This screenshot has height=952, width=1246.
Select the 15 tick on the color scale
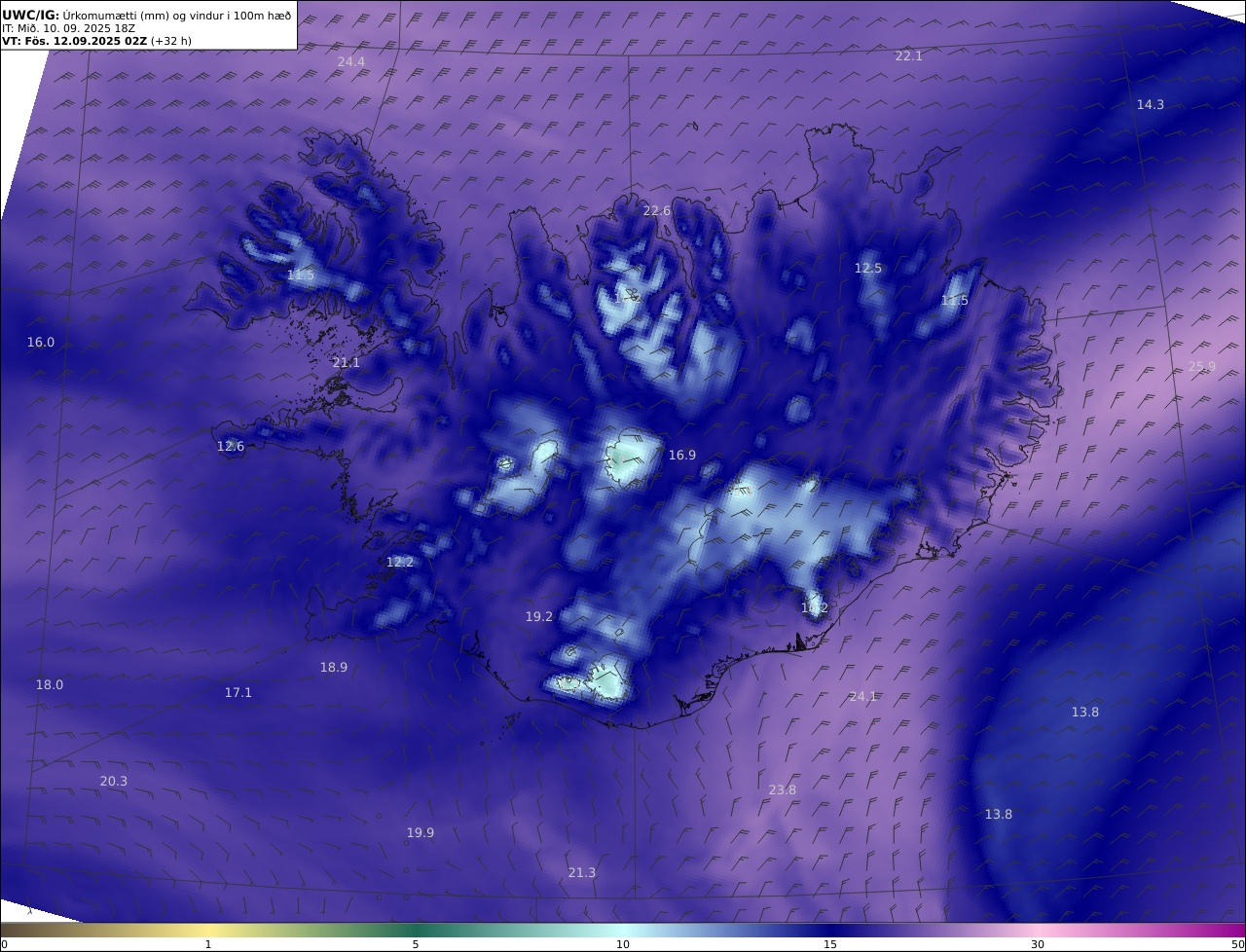[830, 944]
